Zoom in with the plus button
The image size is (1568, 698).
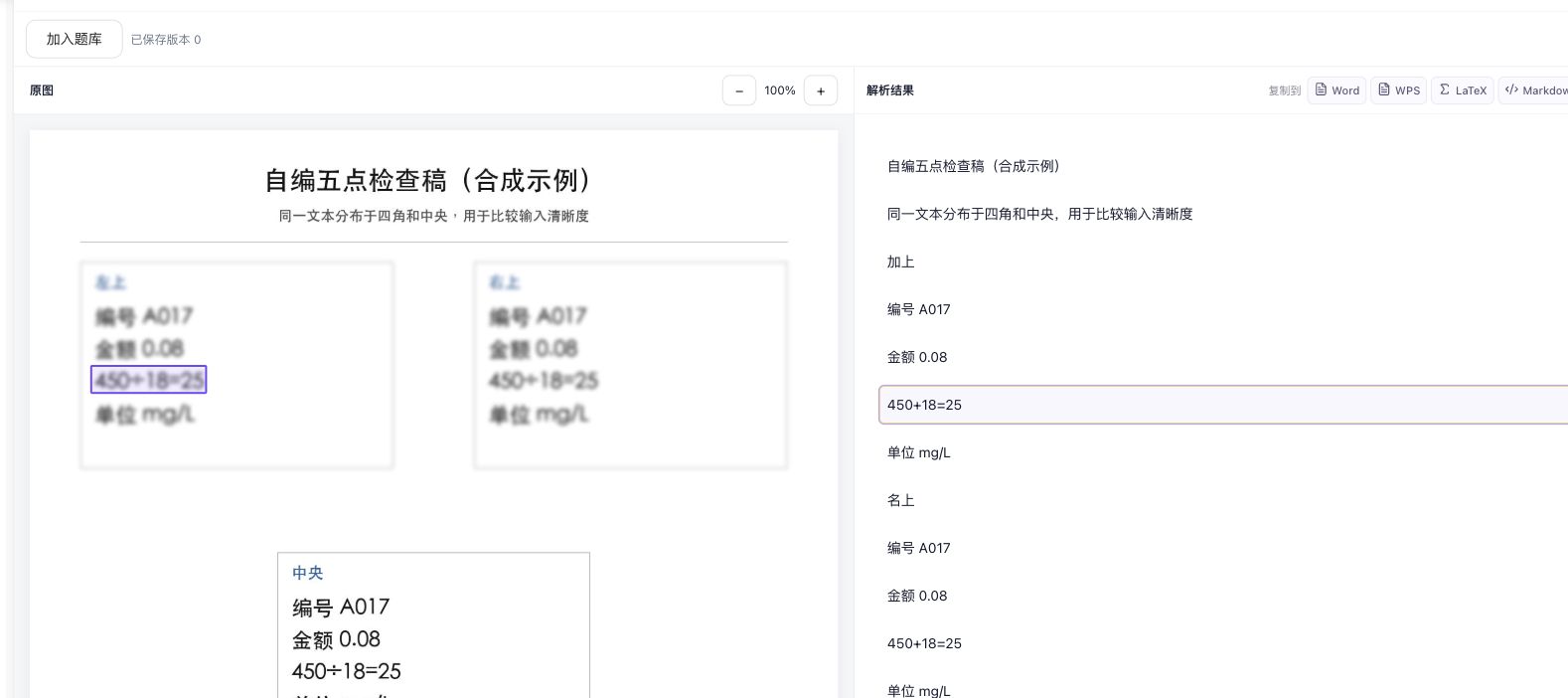(x=821, y=90)
